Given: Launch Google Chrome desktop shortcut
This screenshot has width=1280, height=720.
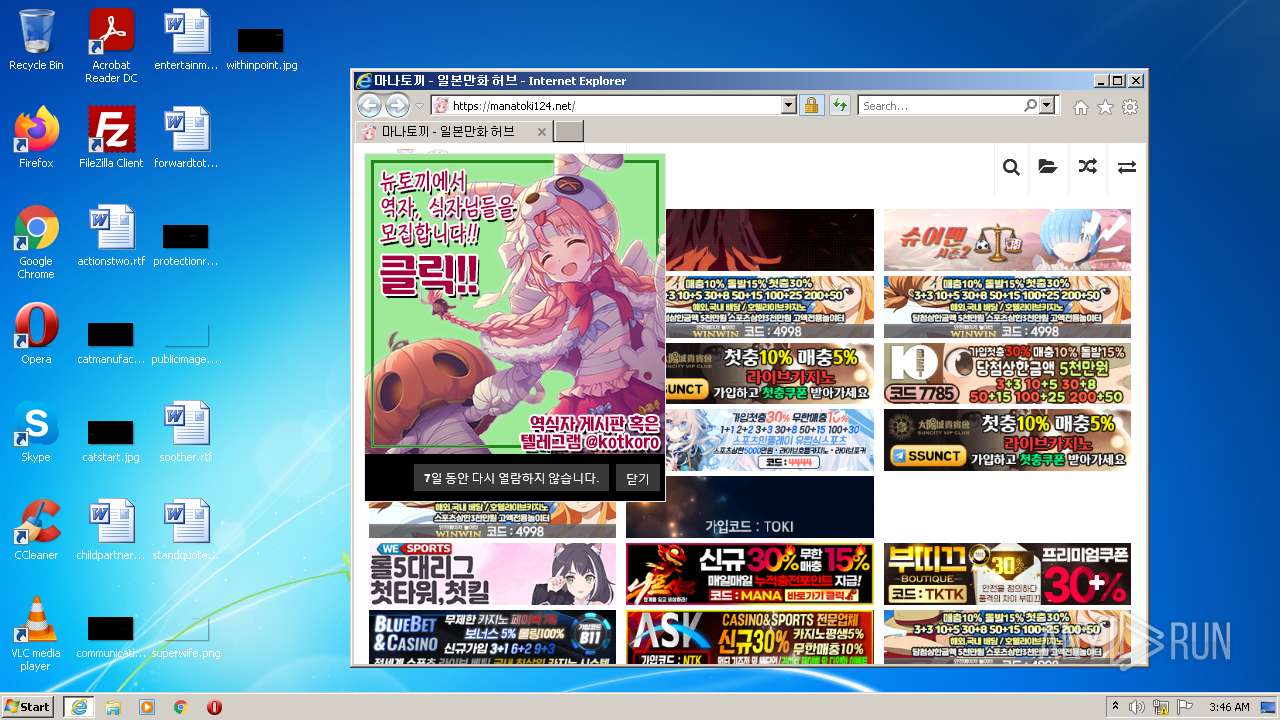Looking at the screenshot, I should coord(36,242).
